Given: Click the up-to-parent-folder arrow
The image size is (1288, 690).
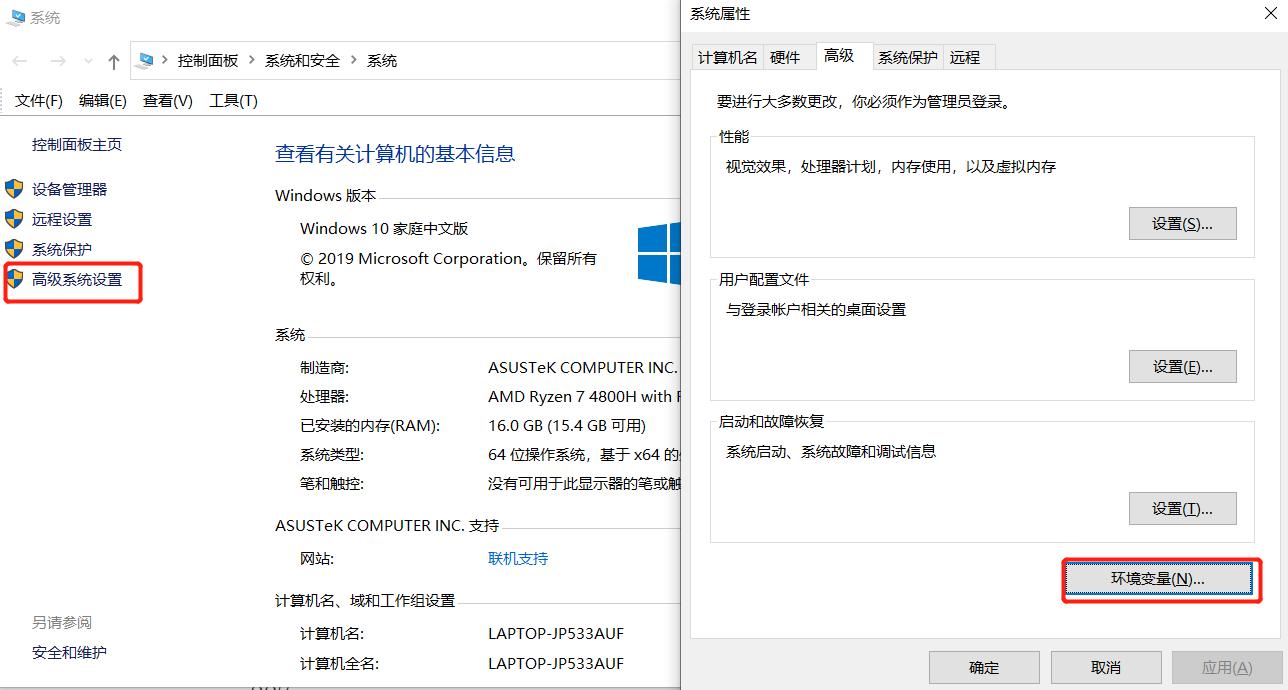Looking at the screenshot, I should tap(114, 60).
